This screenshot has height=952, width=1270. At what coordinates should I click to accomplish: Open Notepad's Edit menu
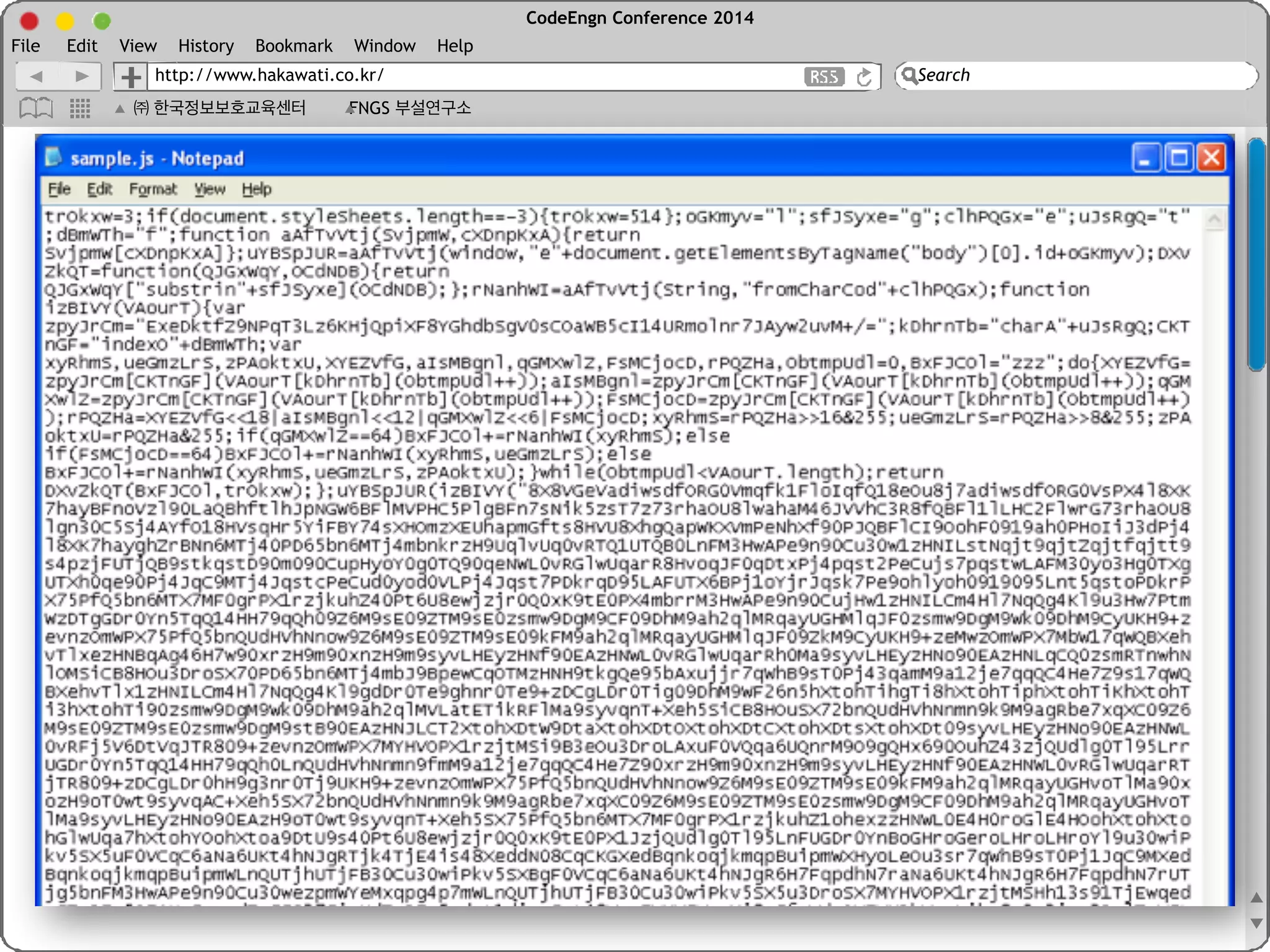[99, 189]
